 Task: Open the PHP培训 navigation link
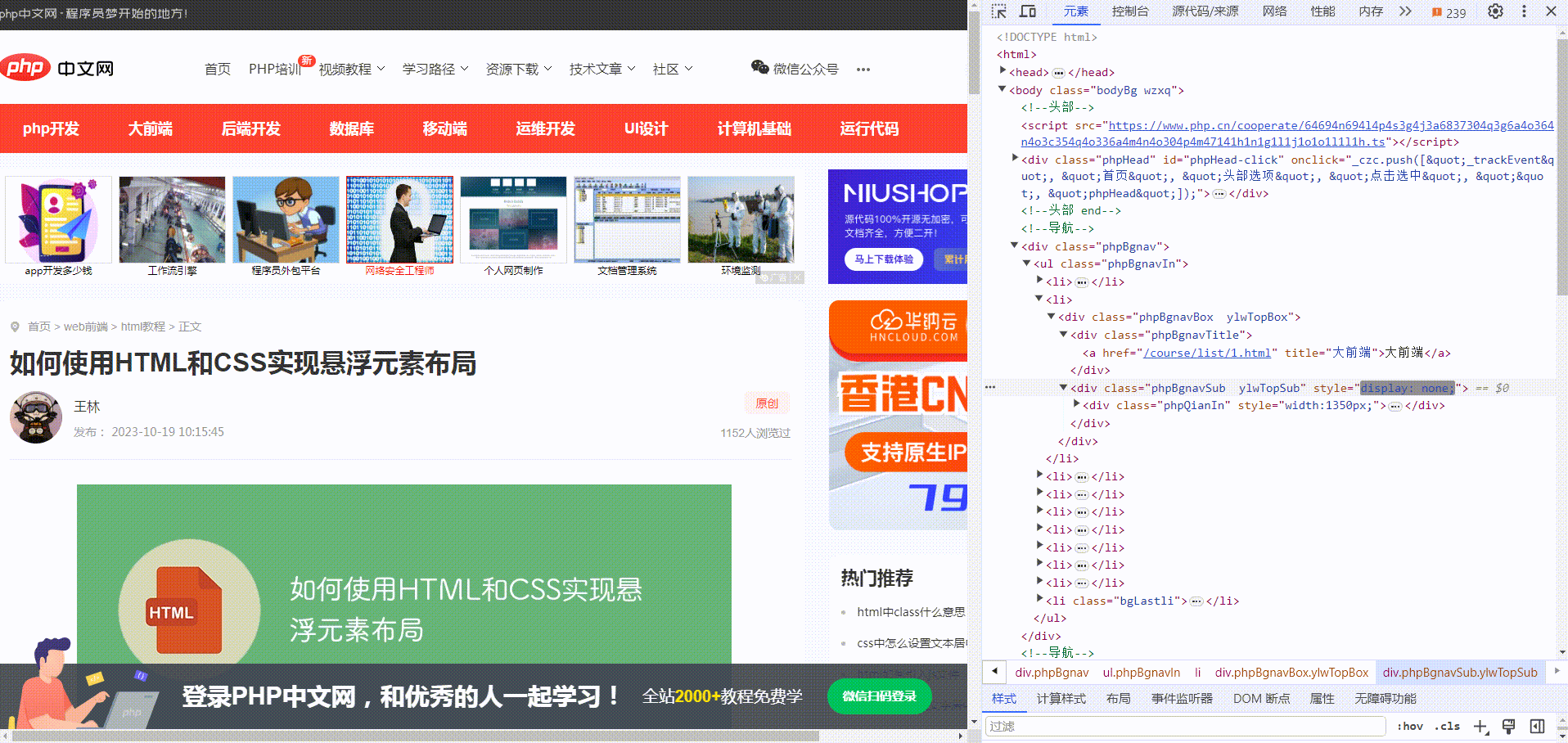click(275, 70)
